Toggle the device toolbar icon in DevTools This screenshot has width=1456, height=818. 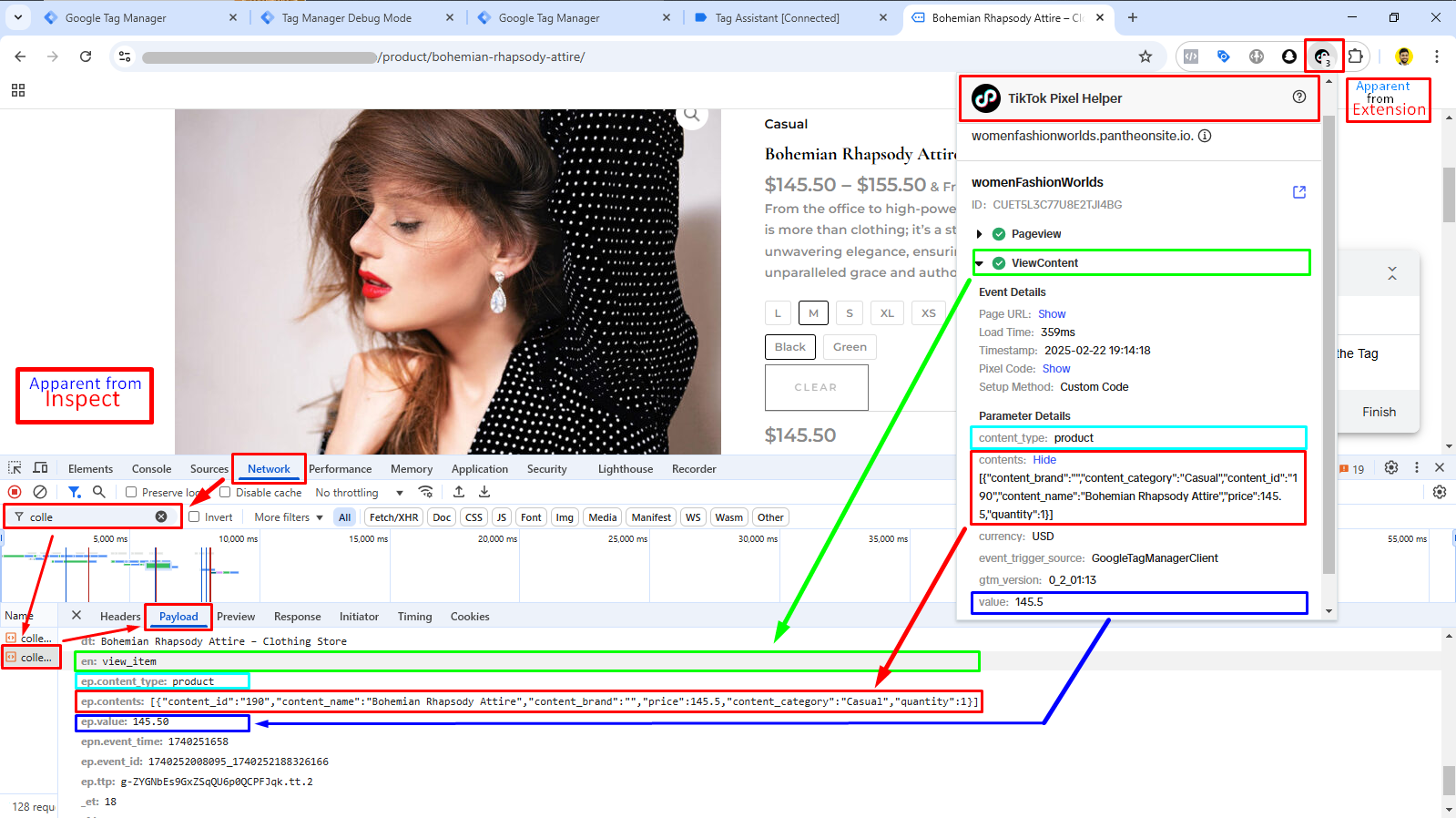click(40, 468)
